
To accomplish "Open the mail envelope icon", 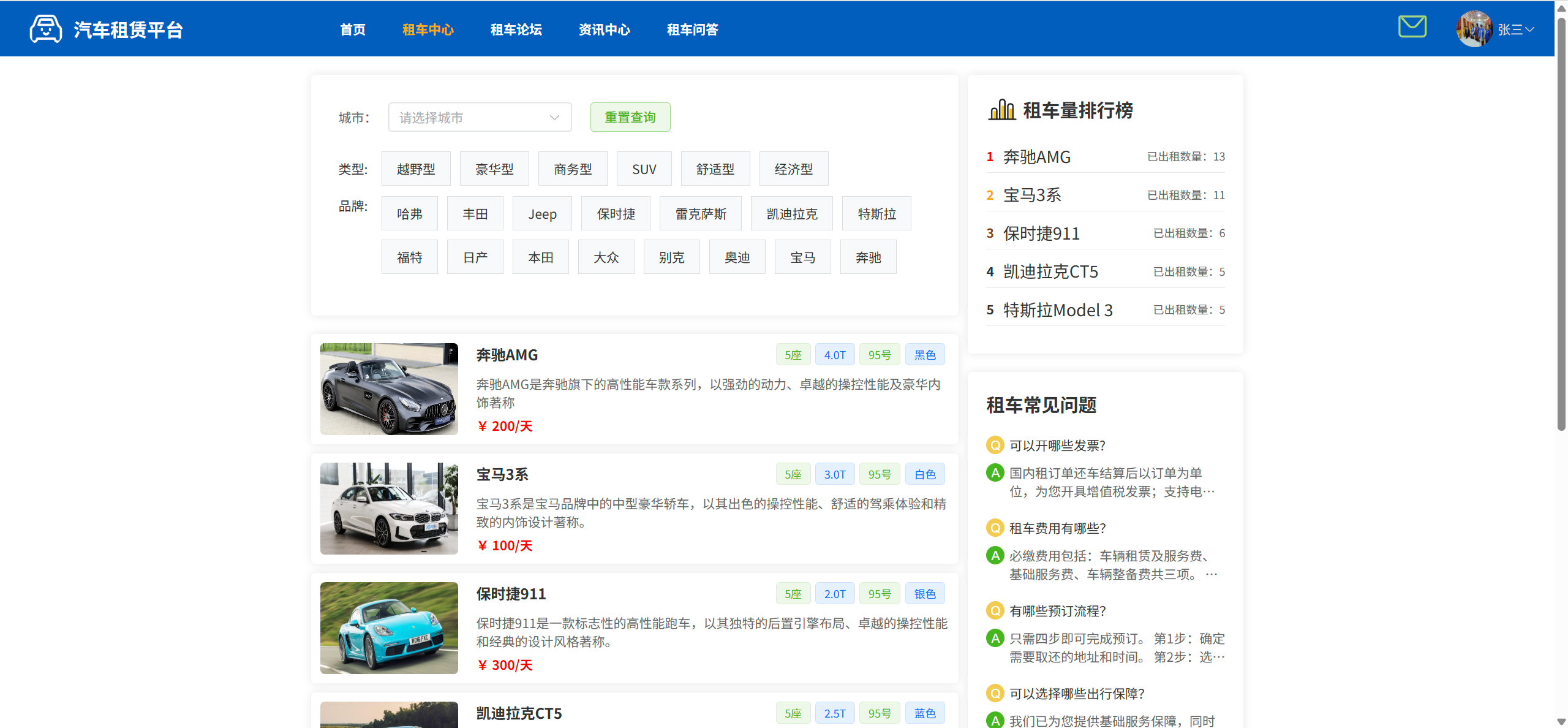I will coord(1412,27).
